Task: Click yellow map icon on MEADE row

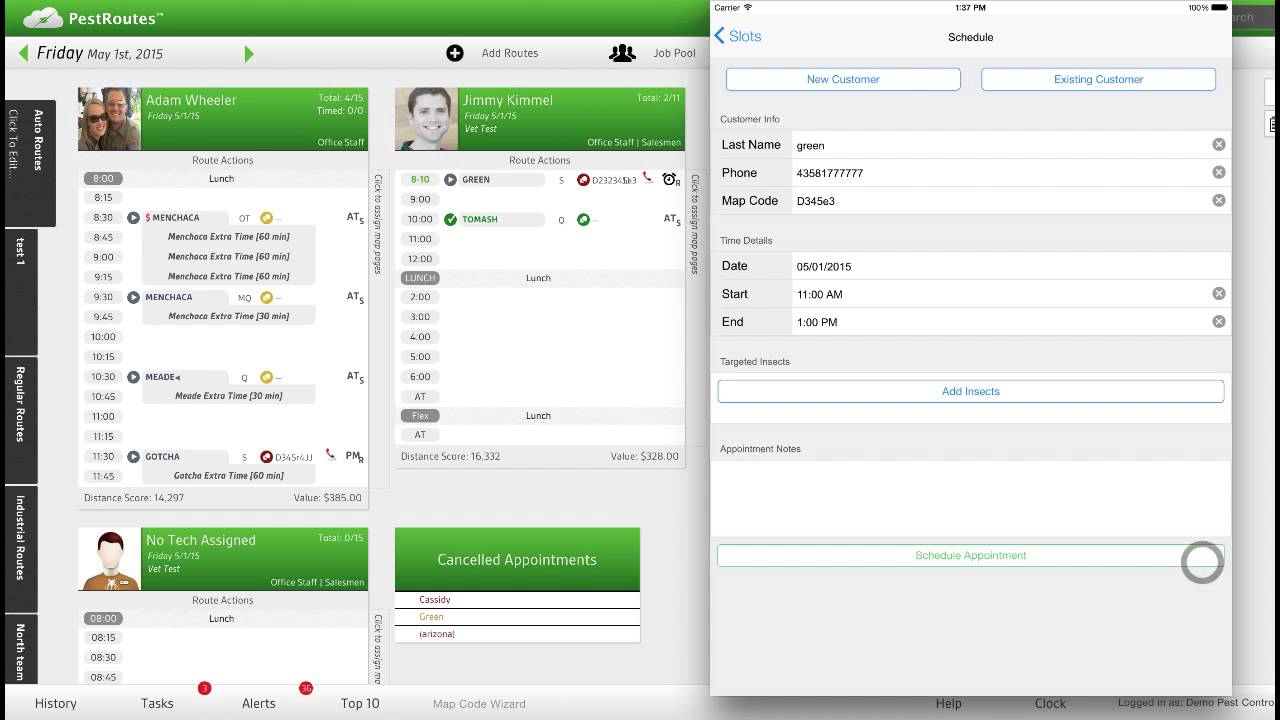Action: [x=266, y=377]
